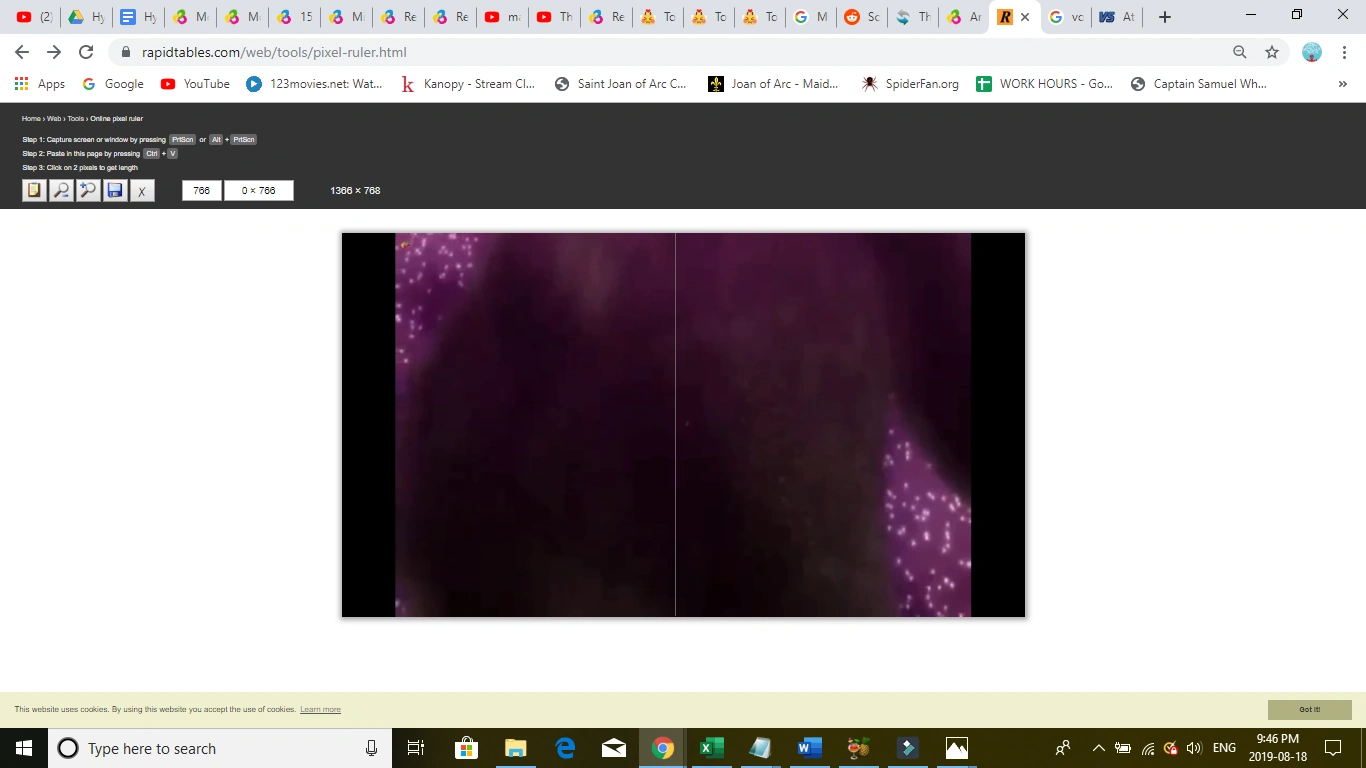Open the Joan of Arc - Maid bookmark
Image resolution: width=1366 pixels, height=768 pixels.
click(774, 84)
